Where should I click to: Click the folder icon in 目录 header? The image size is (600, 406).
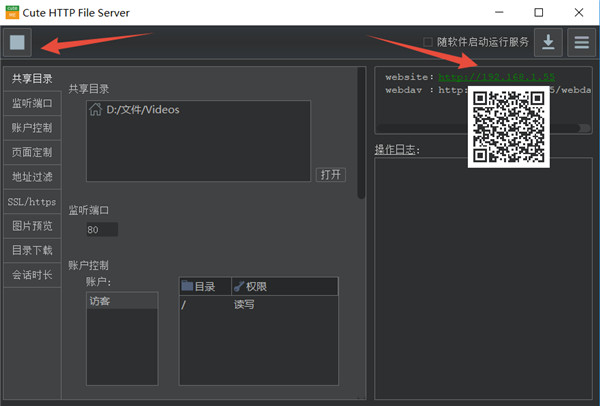click(x=187, y=287)
